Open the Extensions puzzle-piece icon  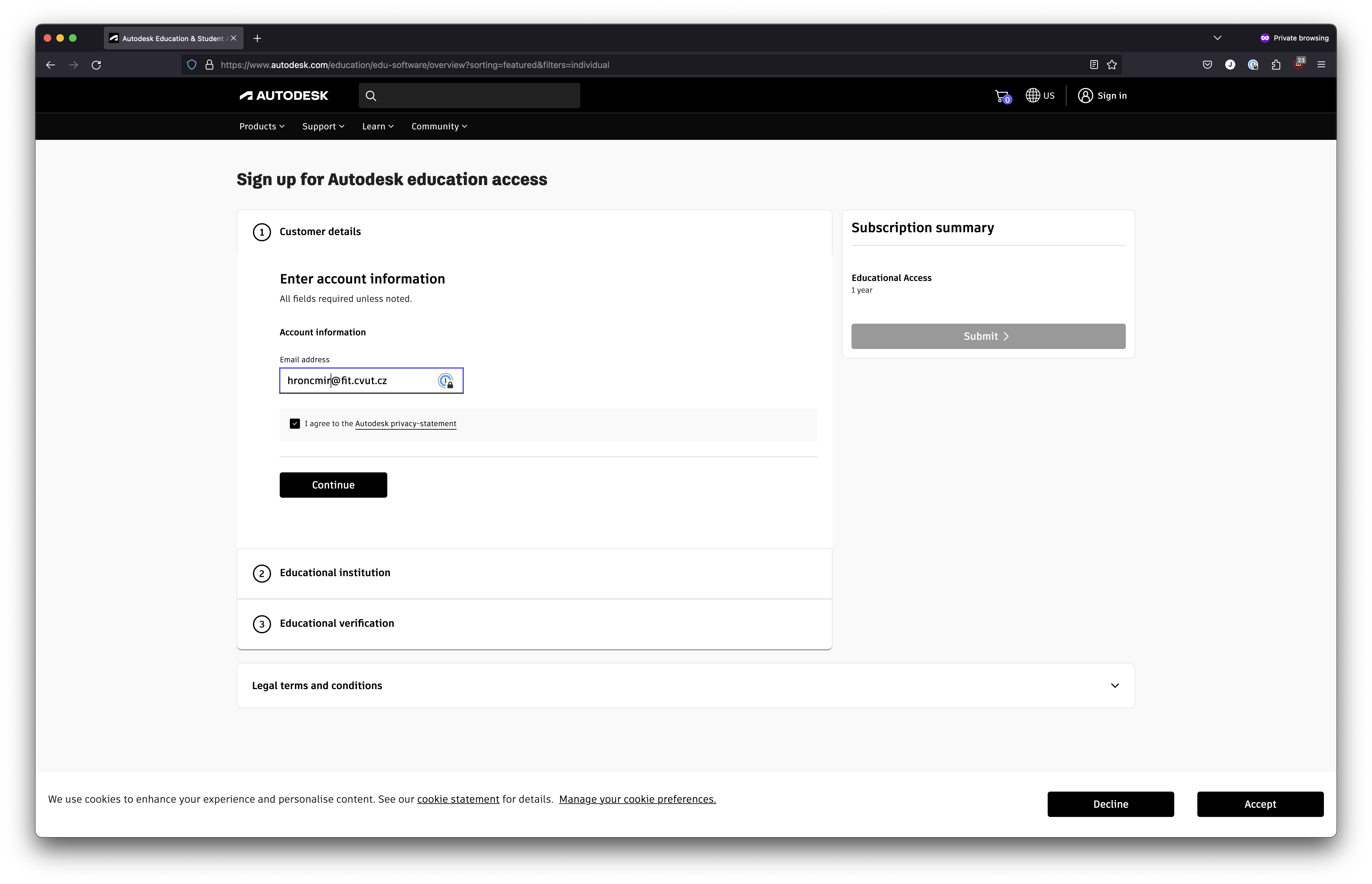(x=1276, y=65)
